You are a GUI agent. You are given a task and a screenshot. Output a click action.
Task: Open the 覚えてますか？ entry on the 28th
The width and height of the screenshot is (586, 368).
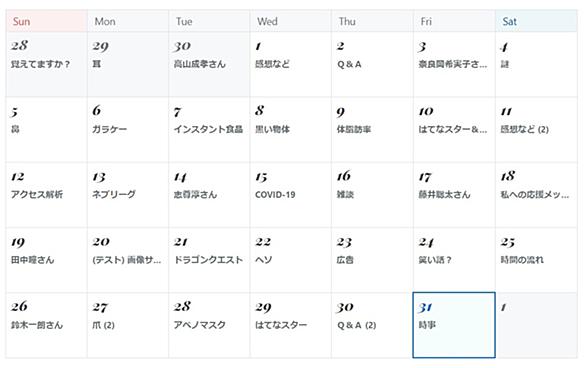tap(40, 64)
